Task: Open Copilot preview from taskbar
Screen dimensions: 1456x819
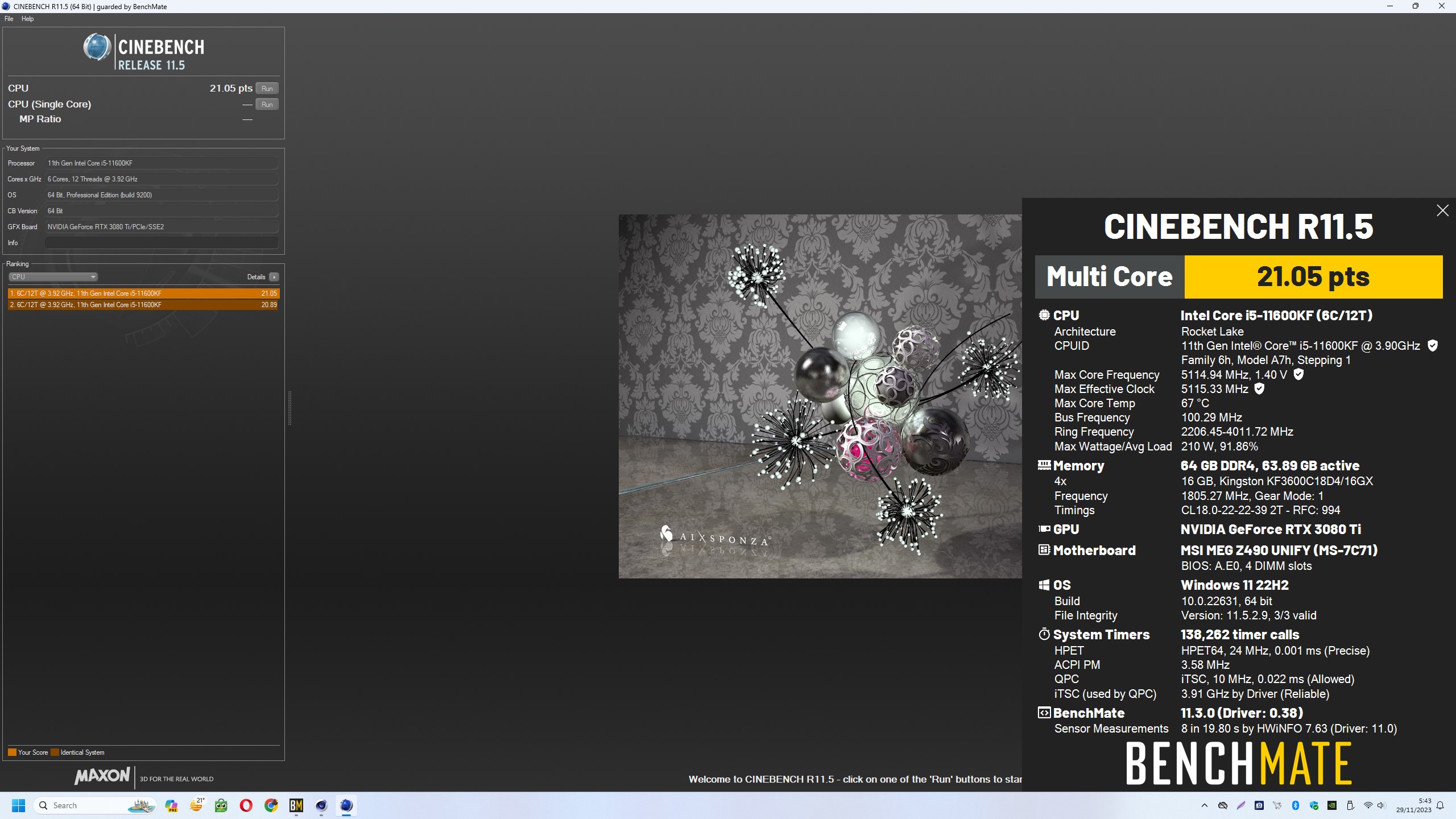Action: 171,805
